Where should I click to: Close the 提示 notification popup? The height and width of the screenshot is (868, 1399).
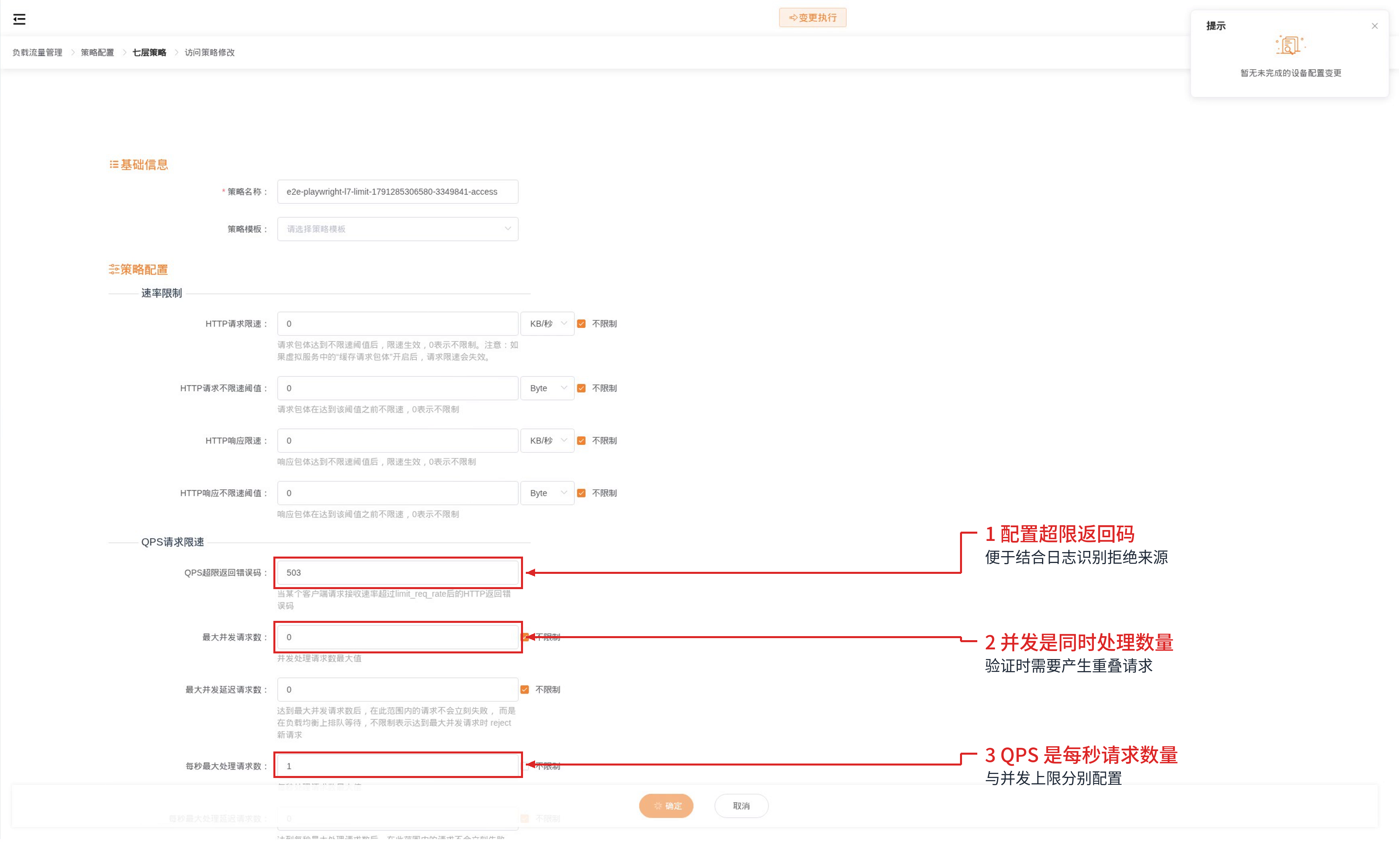pos(1374,26)
